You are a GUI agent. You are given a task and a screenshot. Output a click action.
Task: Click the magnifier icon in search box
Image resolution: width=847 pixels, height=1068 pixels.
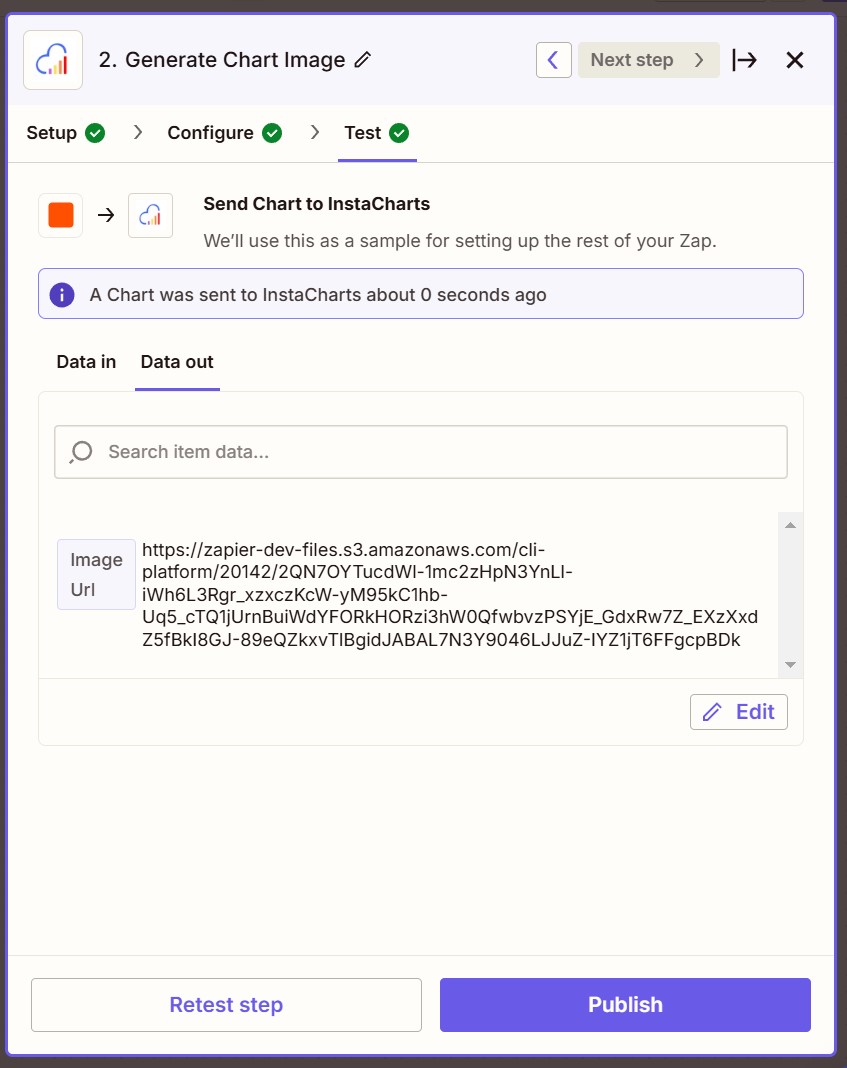tap(81, 452)
